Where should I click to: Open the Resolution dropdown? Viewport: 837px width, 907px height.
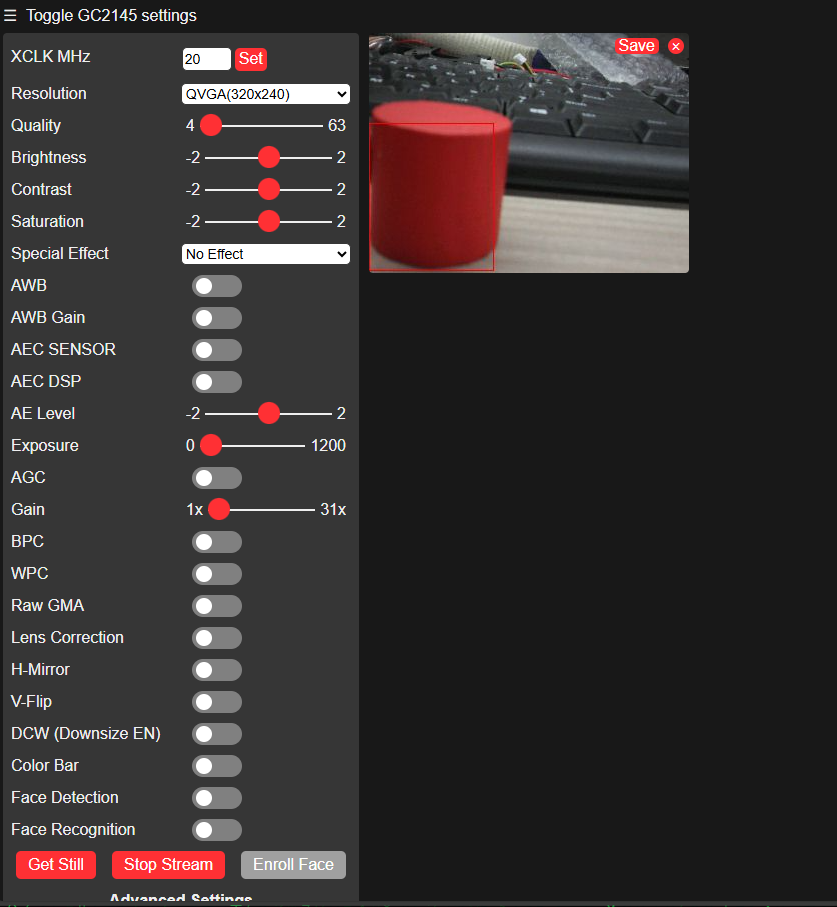266,94
